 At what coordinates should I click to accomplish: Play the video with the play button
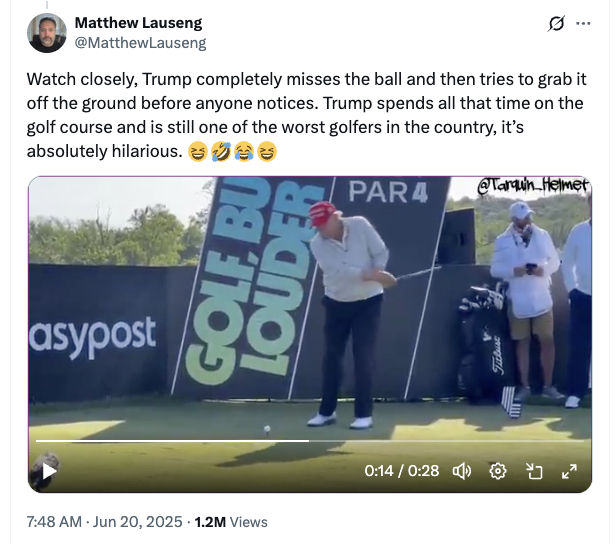click(x=49, y=471)
